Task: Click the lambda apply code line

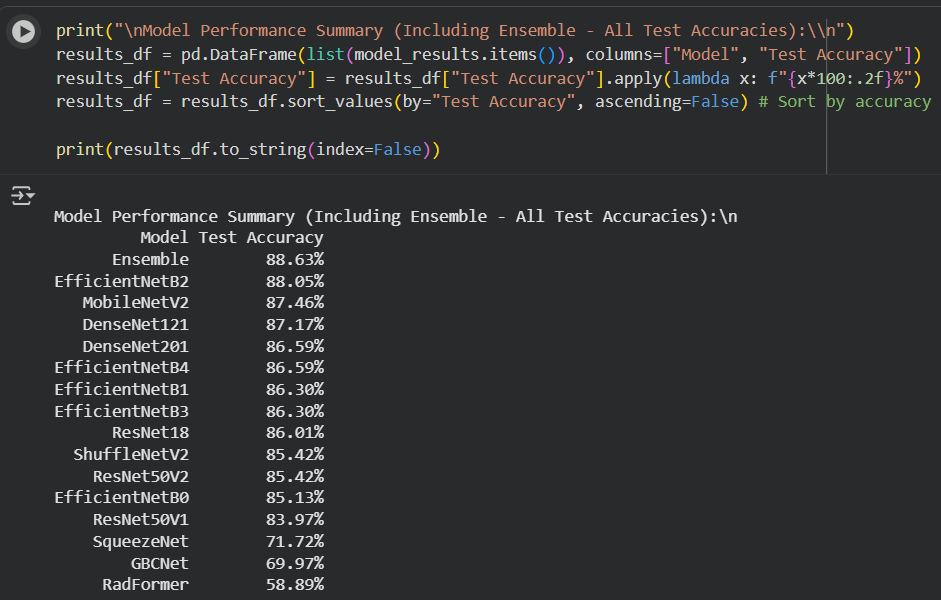Action: click(x=480, y=78)
